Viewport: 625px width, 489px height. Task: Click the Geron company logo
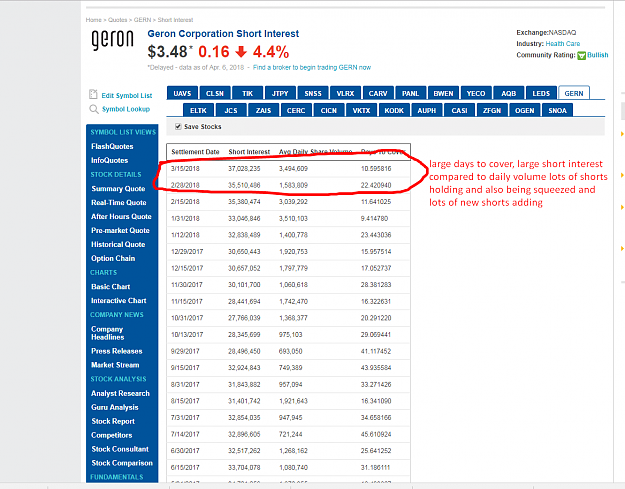coord(112,40)
